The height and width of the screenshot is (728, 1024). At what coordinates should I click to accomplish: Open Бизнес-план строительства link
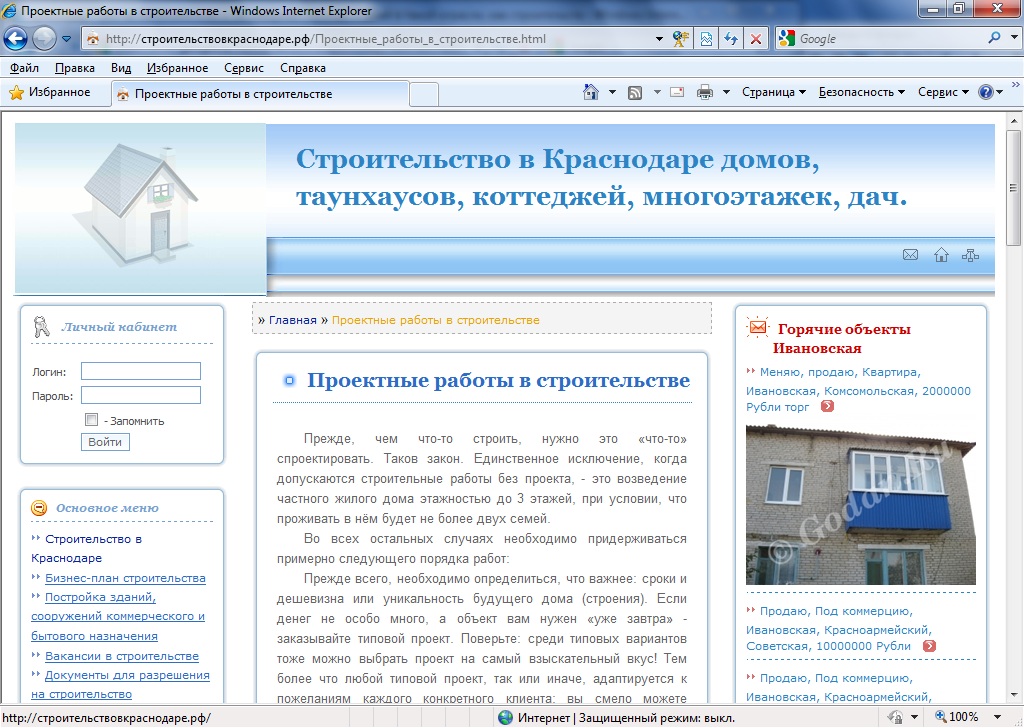pyautogui.click(x=125, y=578)
